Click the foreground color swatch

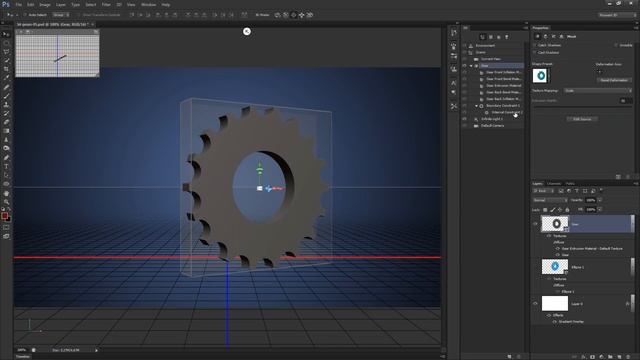[4, 216]
